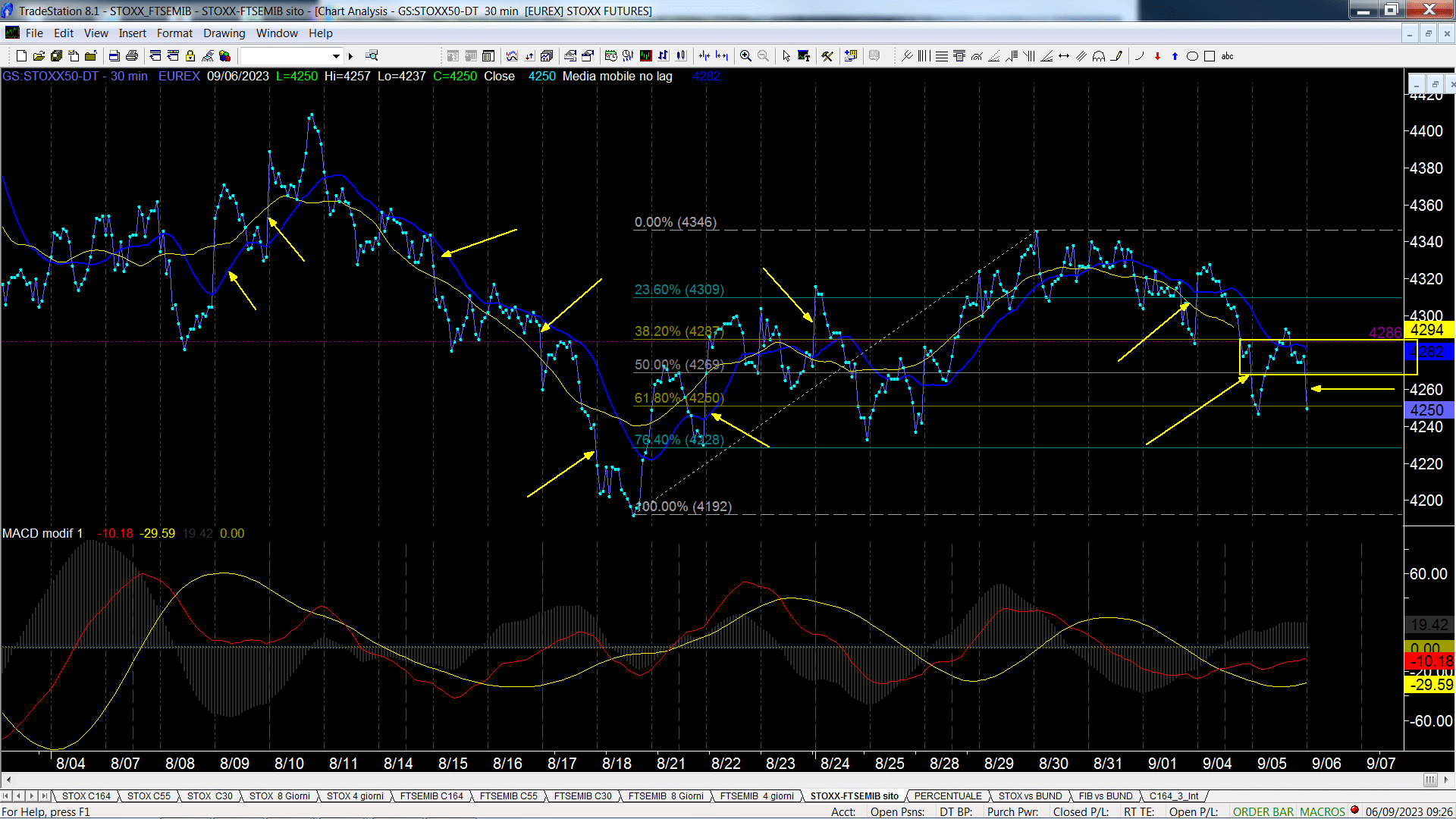
Task: Click the green bar chart icon
Action: pyautogui.click(x=645, y=56)
